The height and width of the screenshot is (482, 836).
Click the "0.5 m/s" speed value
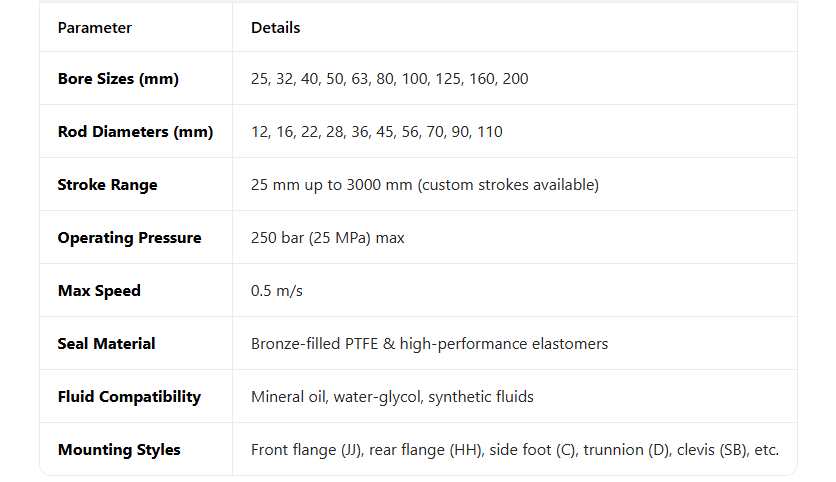(277, 291)
